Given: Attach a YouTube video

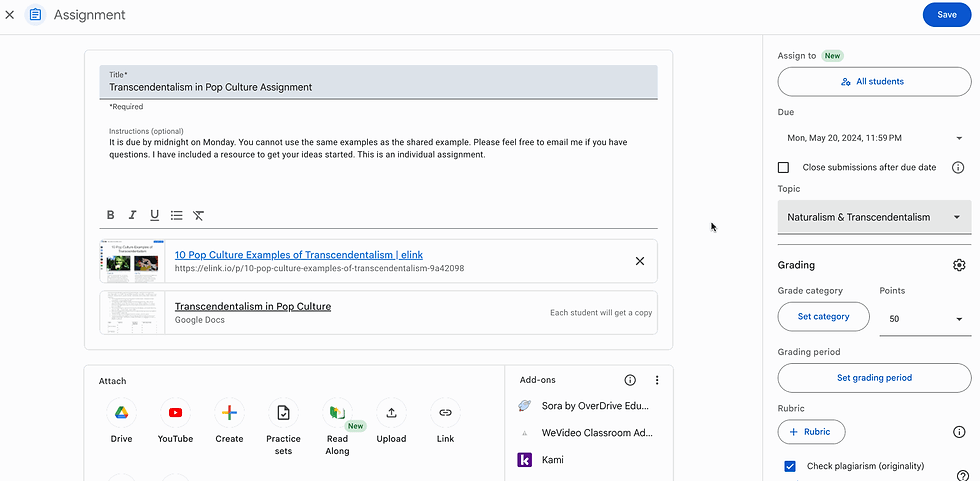Looking at the screenshot, I should 175,412.
